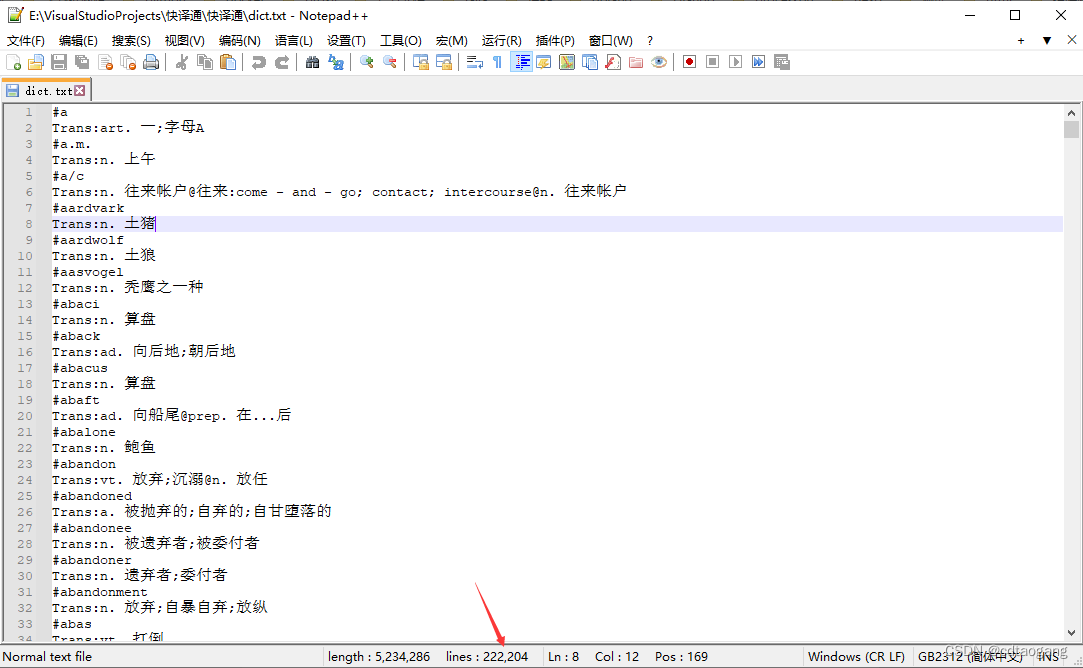The height and width of the screenshot is (668, 1083).
Task: Click the Save file icon
Action: click(x=59, y=62)
